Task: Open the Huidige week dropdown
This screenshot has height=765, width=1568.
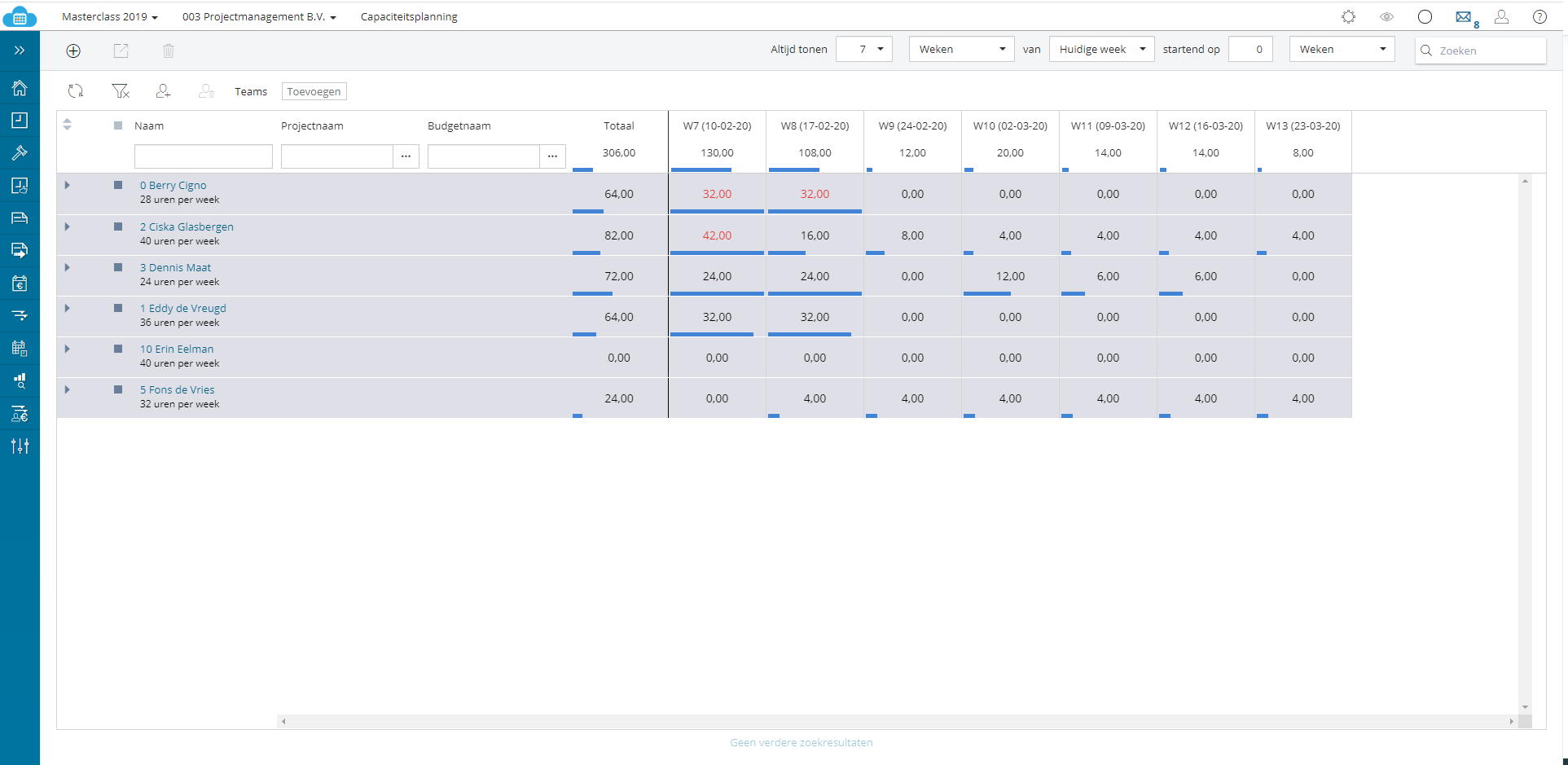Action: (x=1101, y=49)
